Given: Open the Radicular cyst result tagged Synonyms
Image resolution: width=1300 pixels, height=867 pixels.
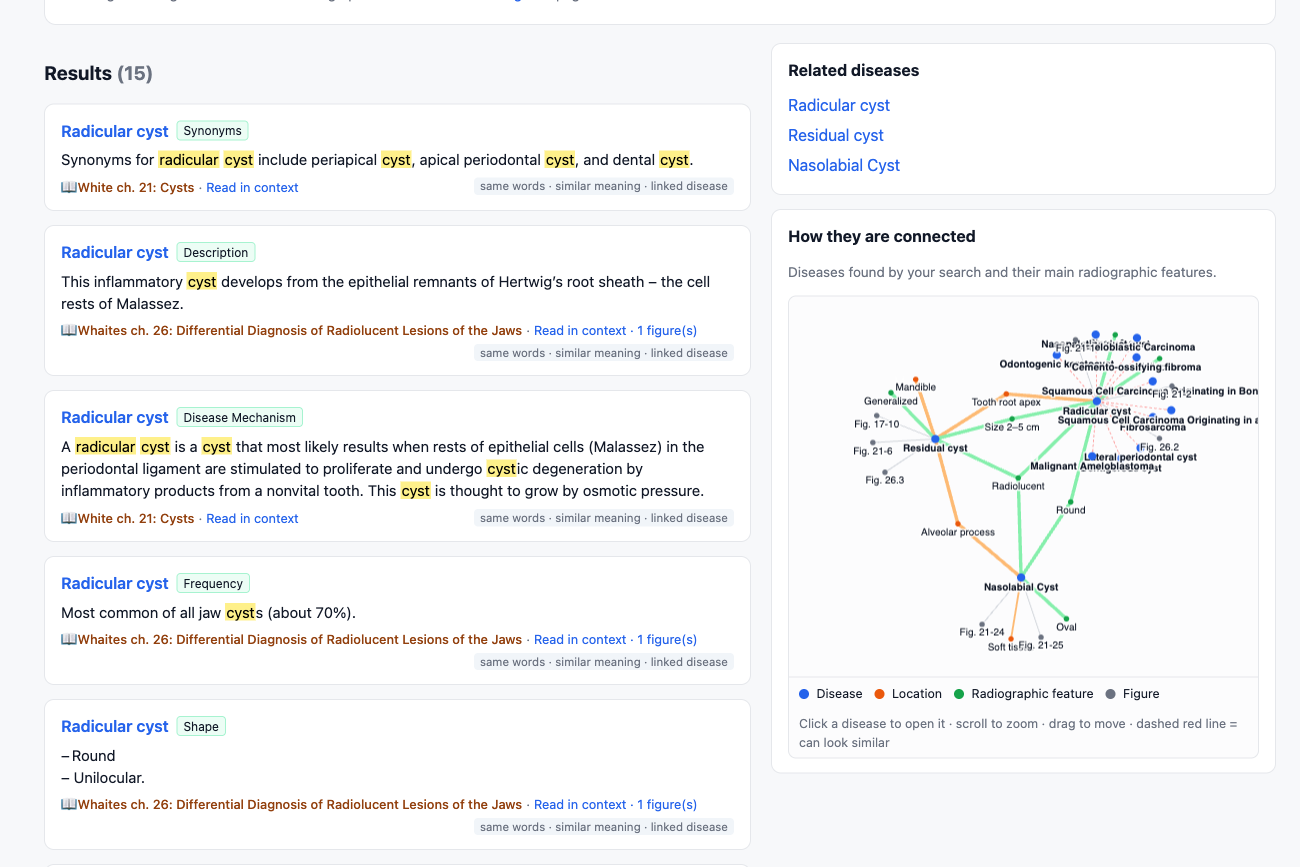Looking at the screenshot, I should pos(115,131).
